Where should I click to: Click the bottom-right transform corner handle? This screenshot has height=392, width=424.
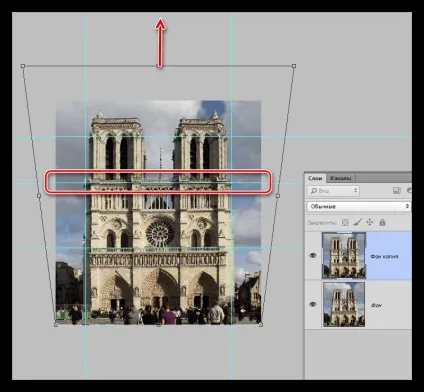[261, 324]
